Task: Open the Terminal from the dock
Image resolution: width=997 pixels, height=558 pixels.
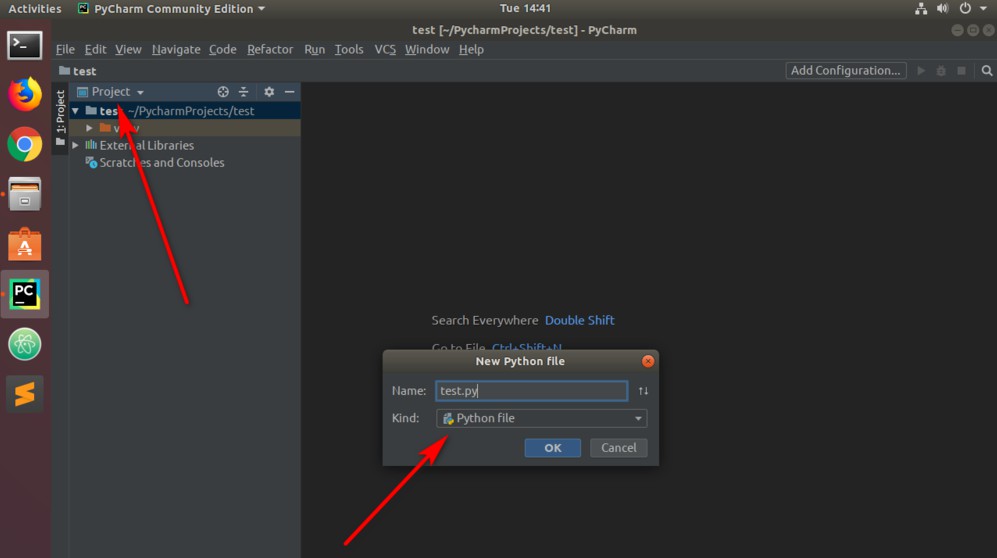Action: pyautogui.click(x=24, y=45)
